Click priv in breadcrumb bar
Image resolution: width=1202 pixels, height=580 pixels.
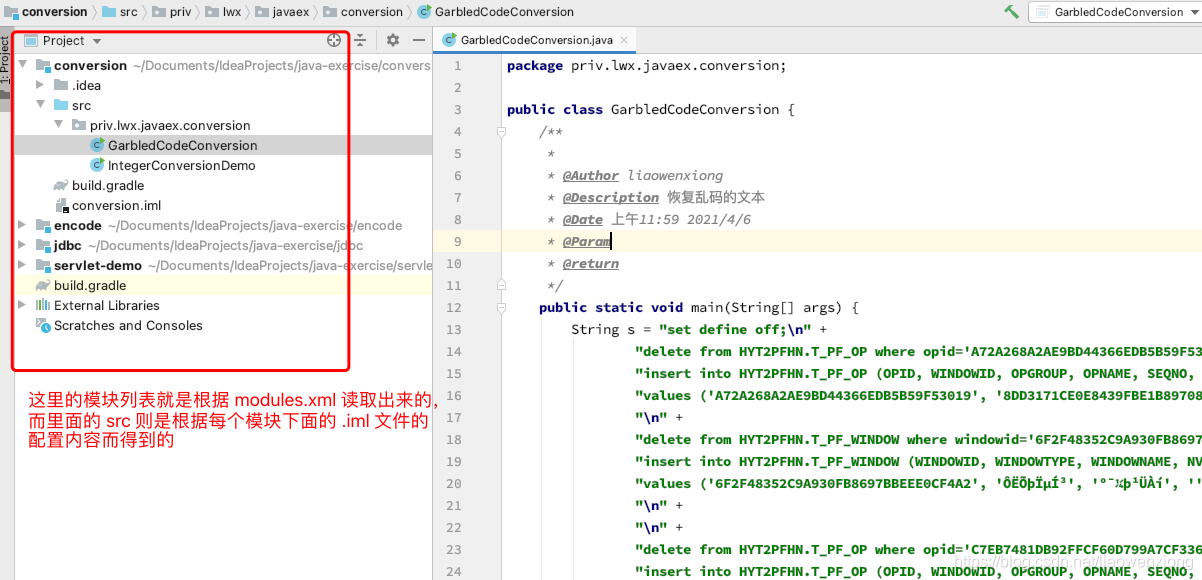point(180,12)
